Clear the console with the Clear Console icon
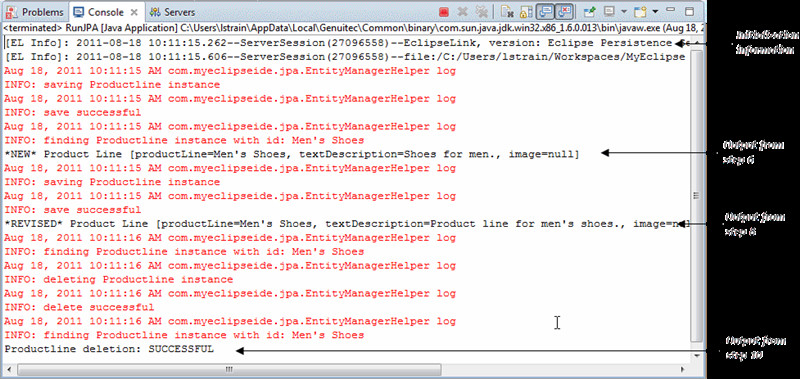This screenshot has width=800, height=379. point(507,12)
